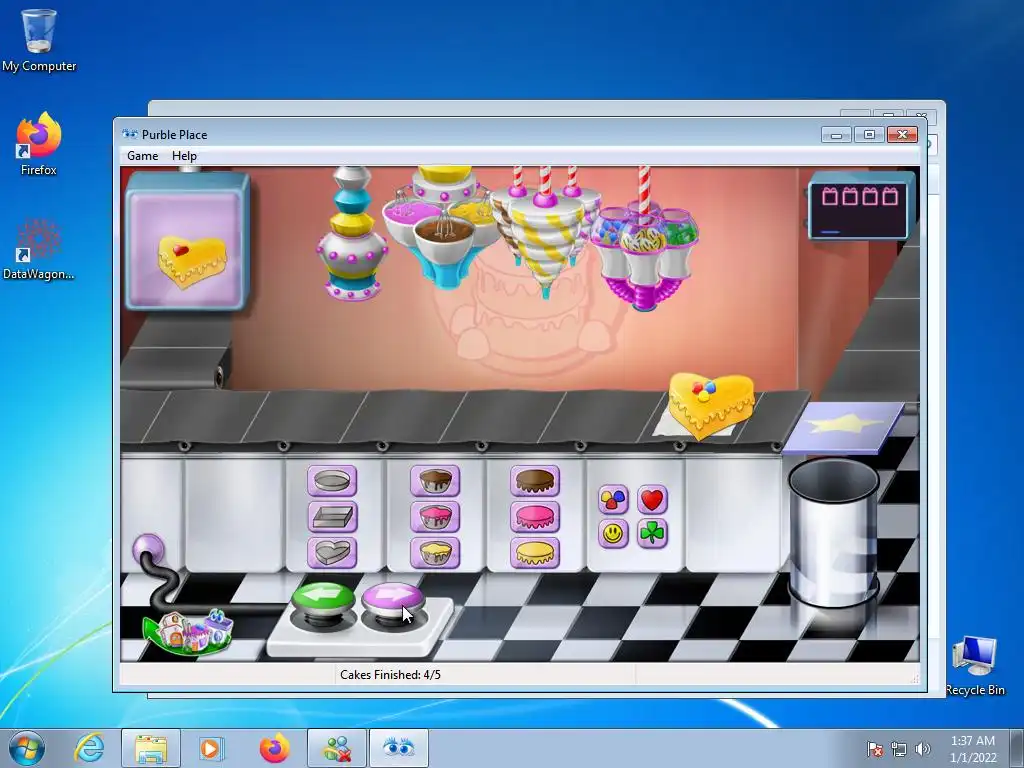
Task: Click the network tray icon
Action: pos(899,749)
